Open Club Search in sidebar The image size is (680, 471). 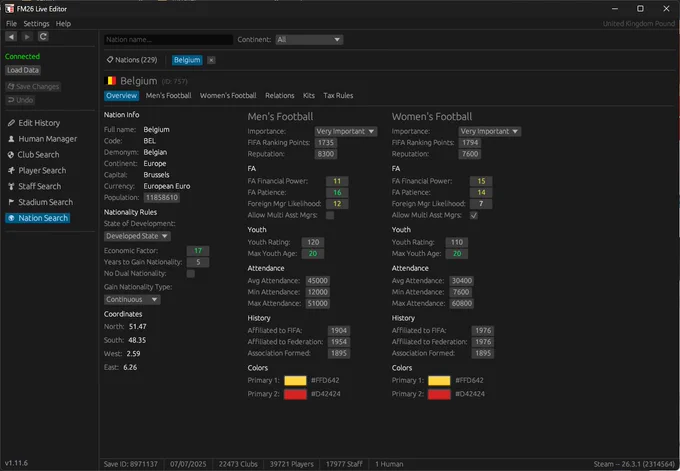pyautogui.click(x=33, y=155)
